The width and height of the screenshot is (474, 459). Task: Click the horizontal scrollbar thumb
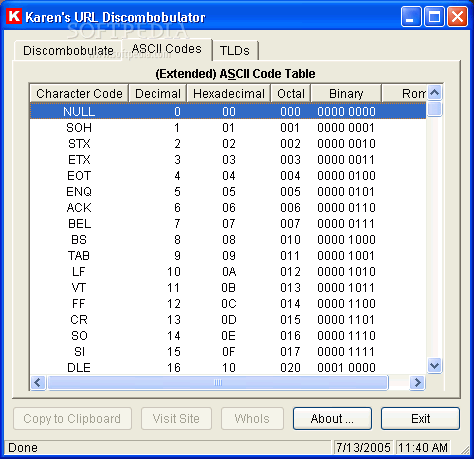(218, 382)
